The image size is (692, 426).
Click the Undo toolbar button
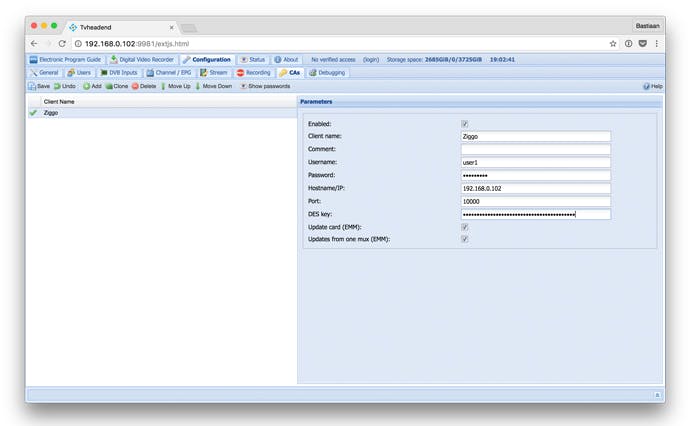coord(65,86)
